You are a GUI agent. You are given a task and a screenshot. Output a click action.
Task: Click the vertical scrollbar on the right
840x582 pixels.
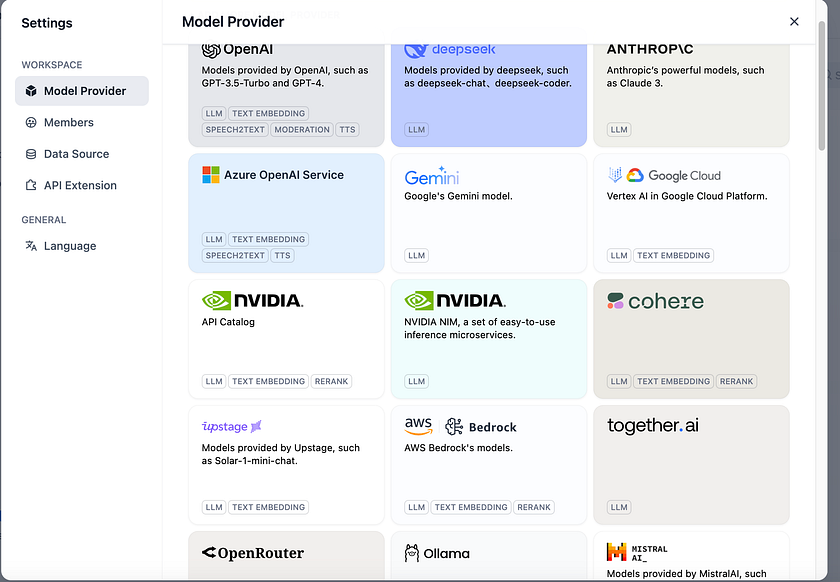(x=822, y=86)
